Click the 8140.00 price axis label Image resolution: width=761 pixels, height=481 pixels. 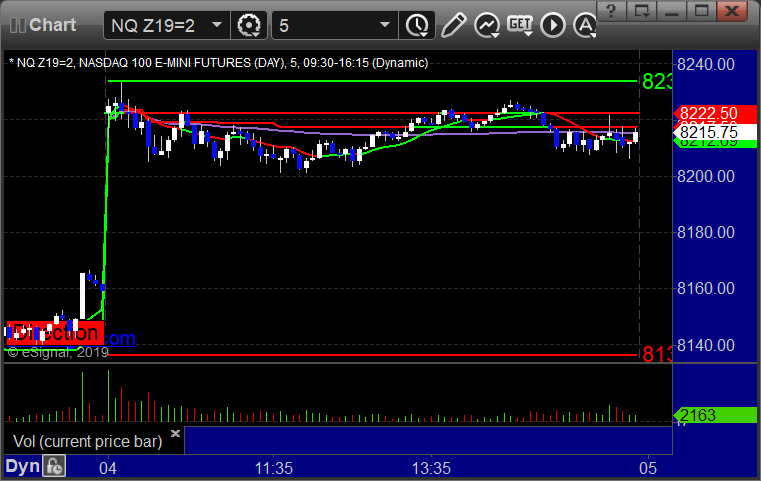tap(706, 346)
